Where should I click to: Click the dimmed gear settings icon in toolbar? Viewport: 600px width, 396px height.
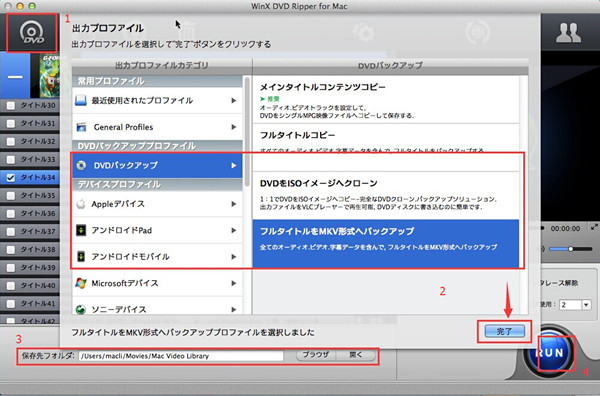point(364,33)
